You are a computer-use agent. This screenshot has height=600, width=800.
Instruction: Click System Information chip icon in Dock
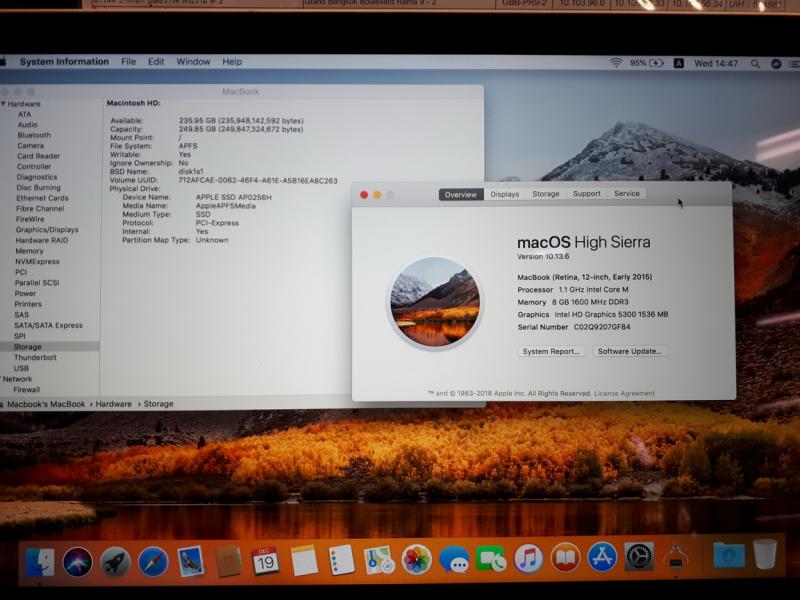(676, 557)
